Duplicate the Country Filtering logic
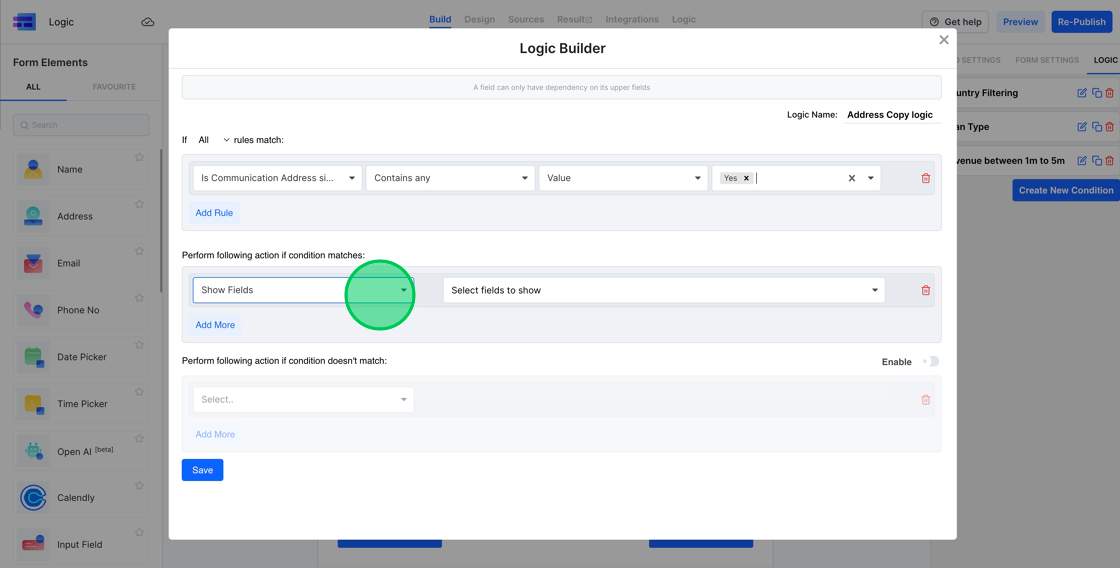 1096,93
